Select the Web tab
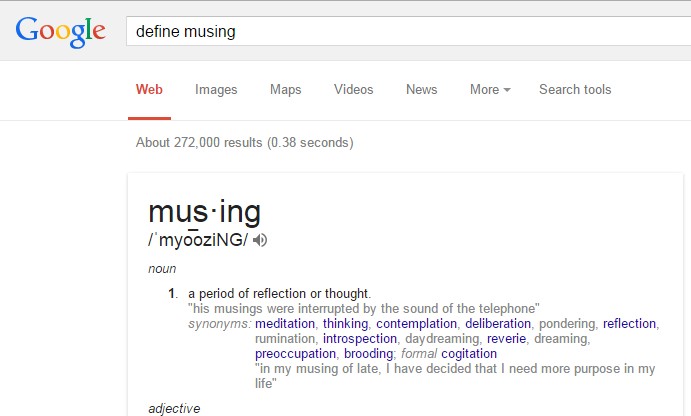The image size is (691, 416). pyautogui.click(x=149, y=90)
